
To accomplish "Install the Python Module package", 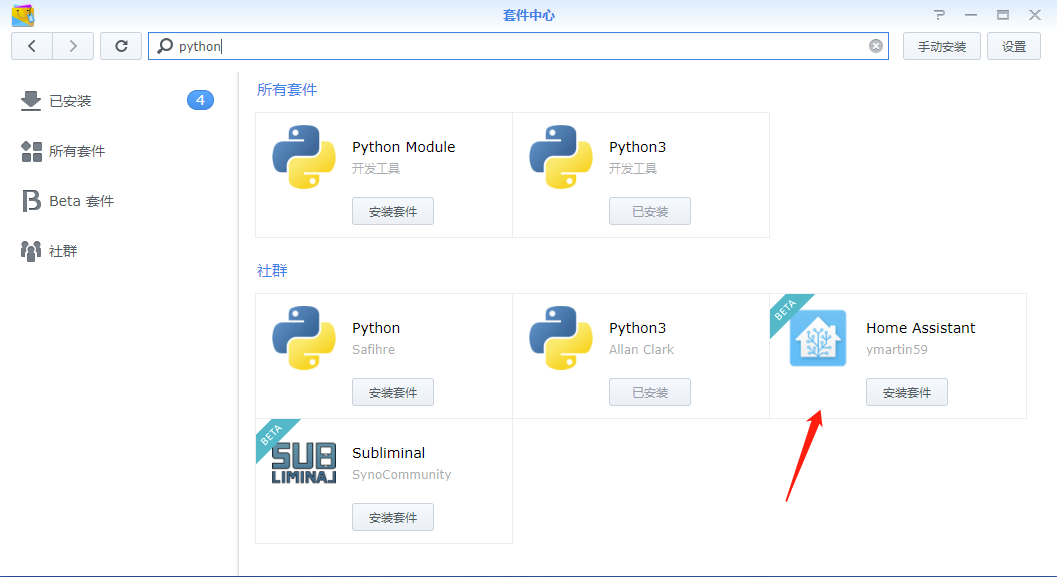I will (x=393, y=211).
